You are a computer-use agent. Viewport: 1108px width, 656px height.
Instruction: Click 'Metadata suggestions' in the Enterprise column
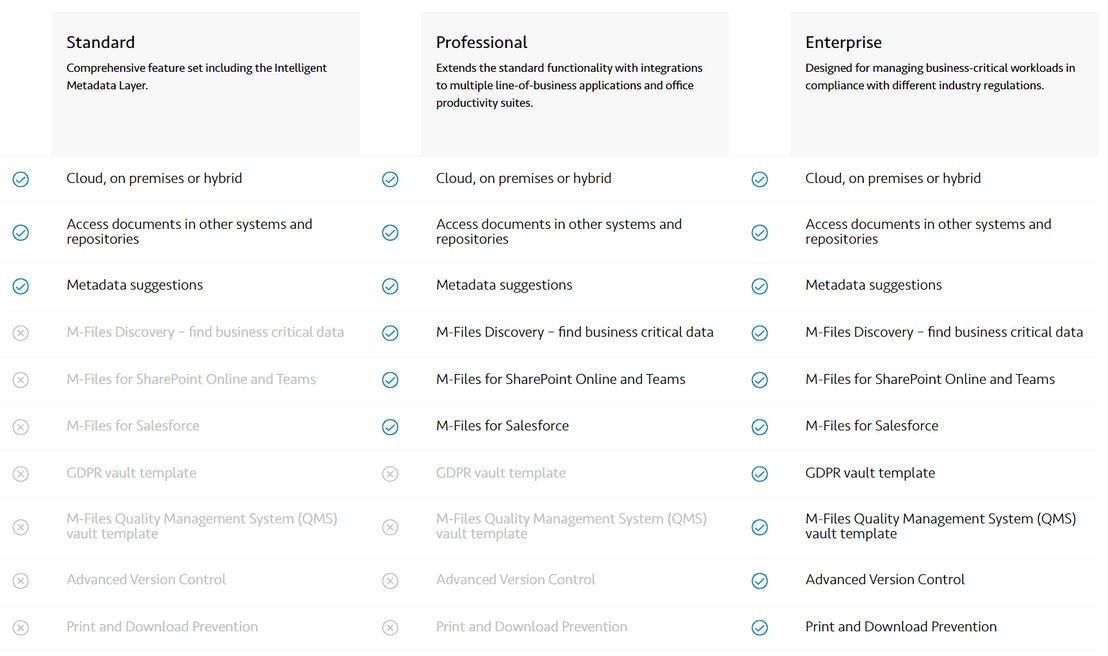pyautogui.click(x=873, y=285)
